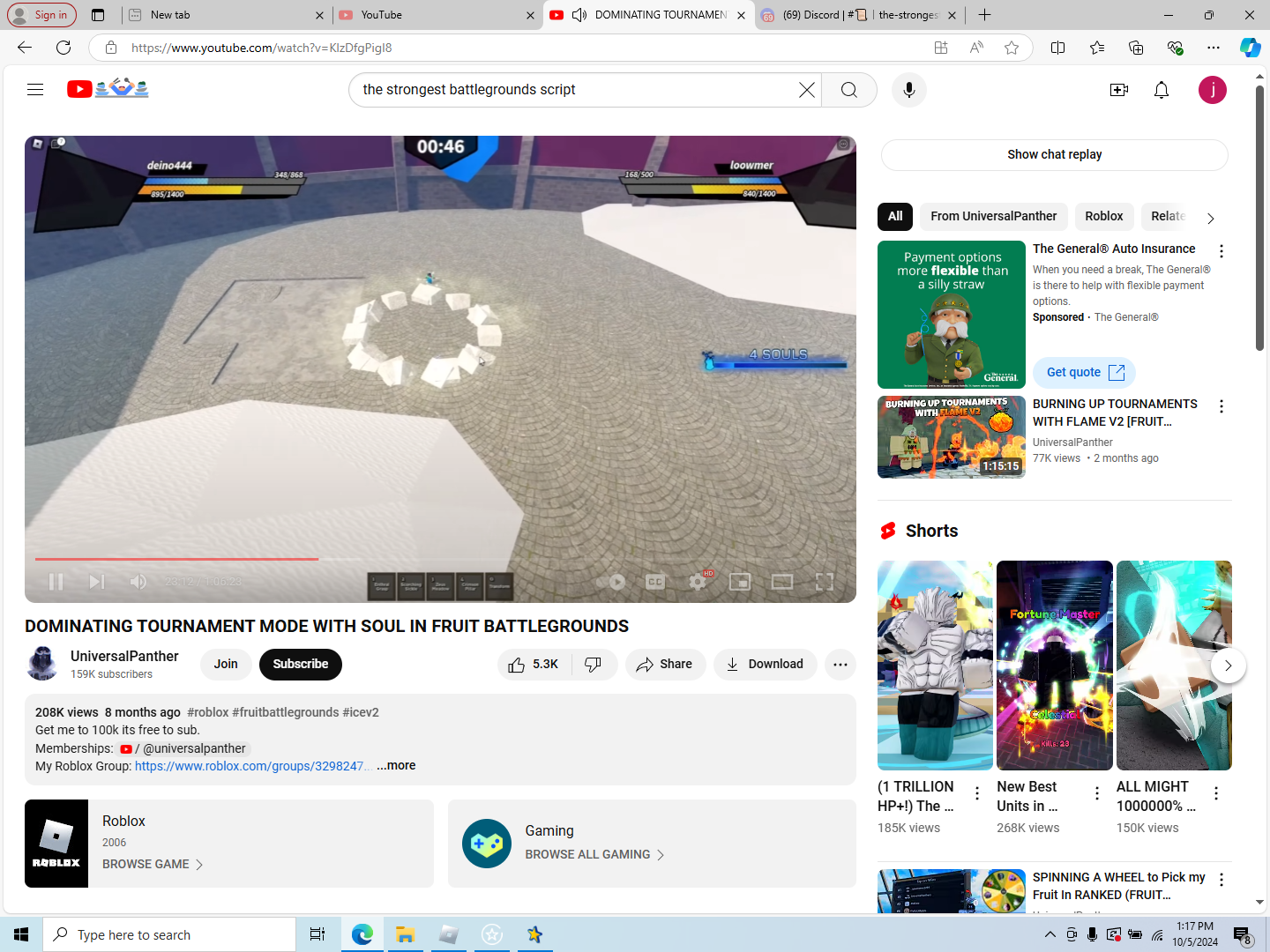Screen dimensions: 1270x952
Task: Click the #fruitbattlegrounds hashtag
Action: click(286, 712)
